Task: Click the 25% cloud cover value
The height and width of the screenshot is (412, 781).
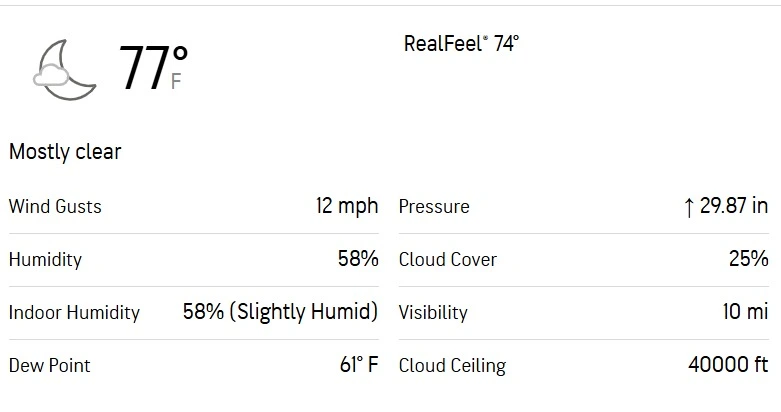Action: point(749,259)
